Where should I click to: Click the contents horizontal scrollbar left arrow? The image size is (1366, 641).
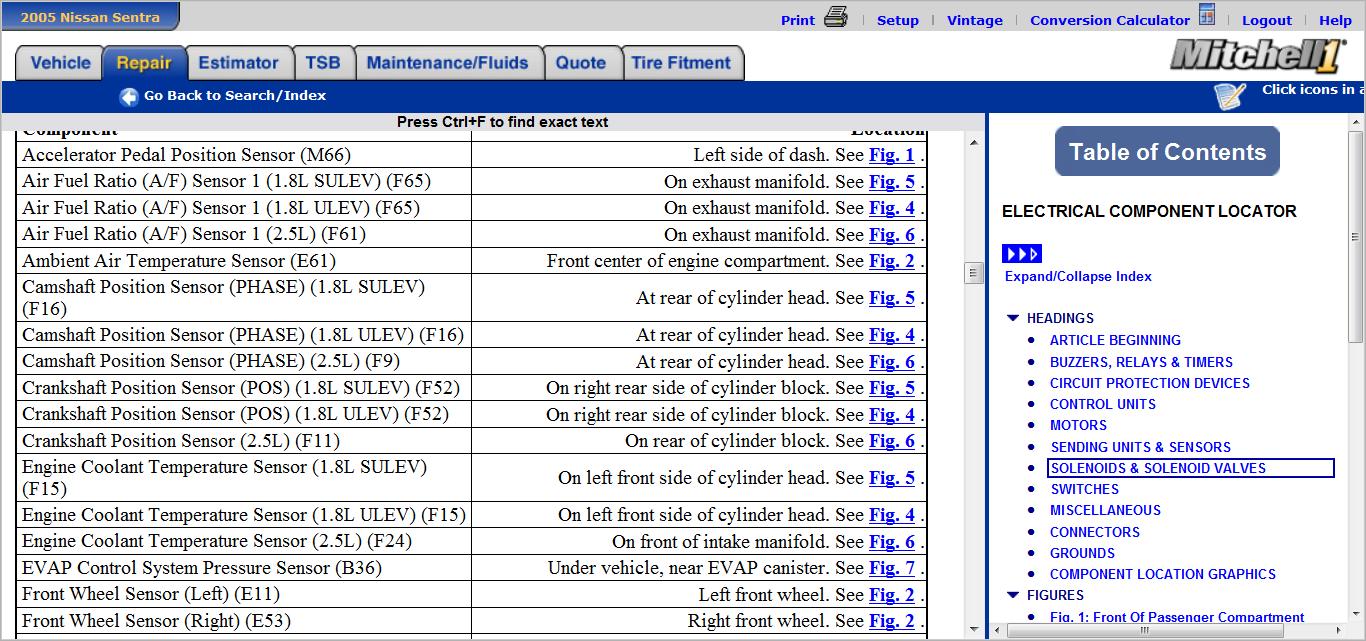[x=997, y=630]
